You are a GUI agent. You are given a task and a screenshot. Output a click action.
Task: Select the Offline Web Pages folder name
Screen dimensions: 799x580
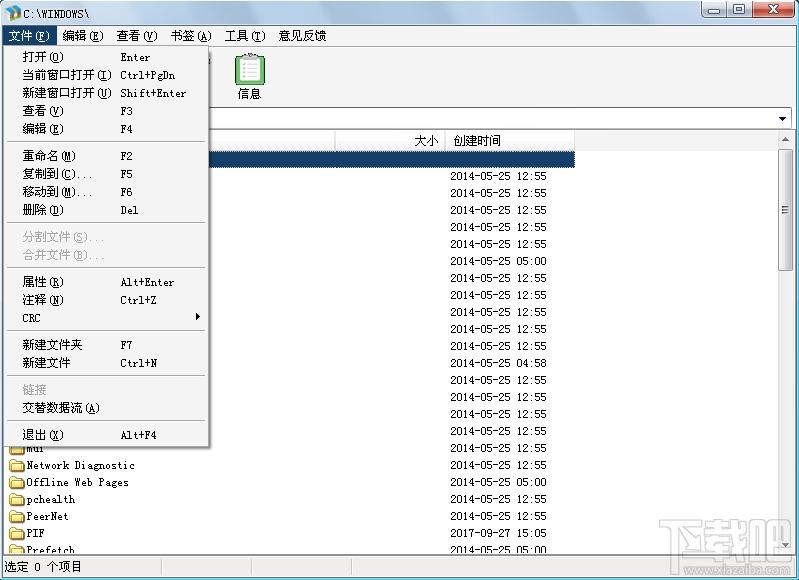click(x=77, y=482)
